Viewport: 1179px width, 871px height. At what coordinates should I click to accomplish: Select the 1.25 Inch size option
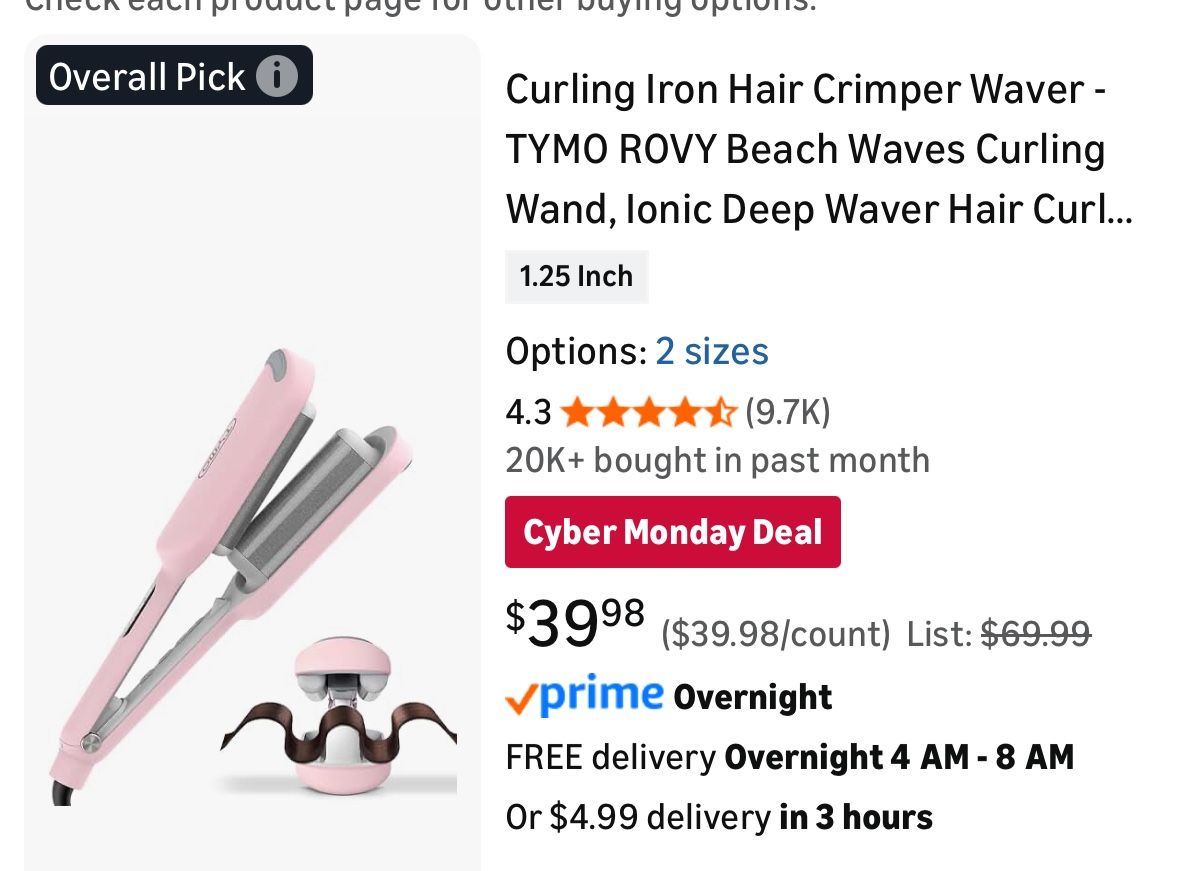576,276
